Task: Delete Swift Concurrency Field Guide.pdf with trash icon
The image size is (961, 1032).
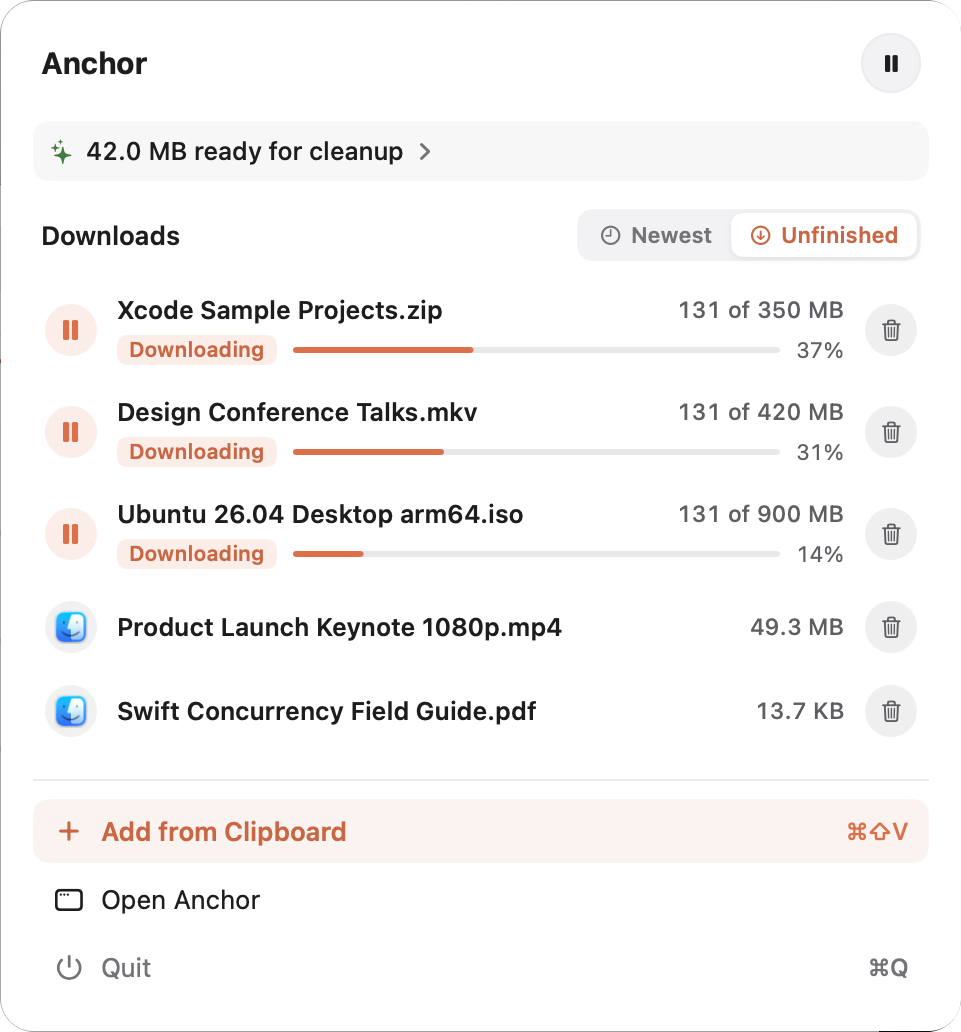Action: (891, 711)
